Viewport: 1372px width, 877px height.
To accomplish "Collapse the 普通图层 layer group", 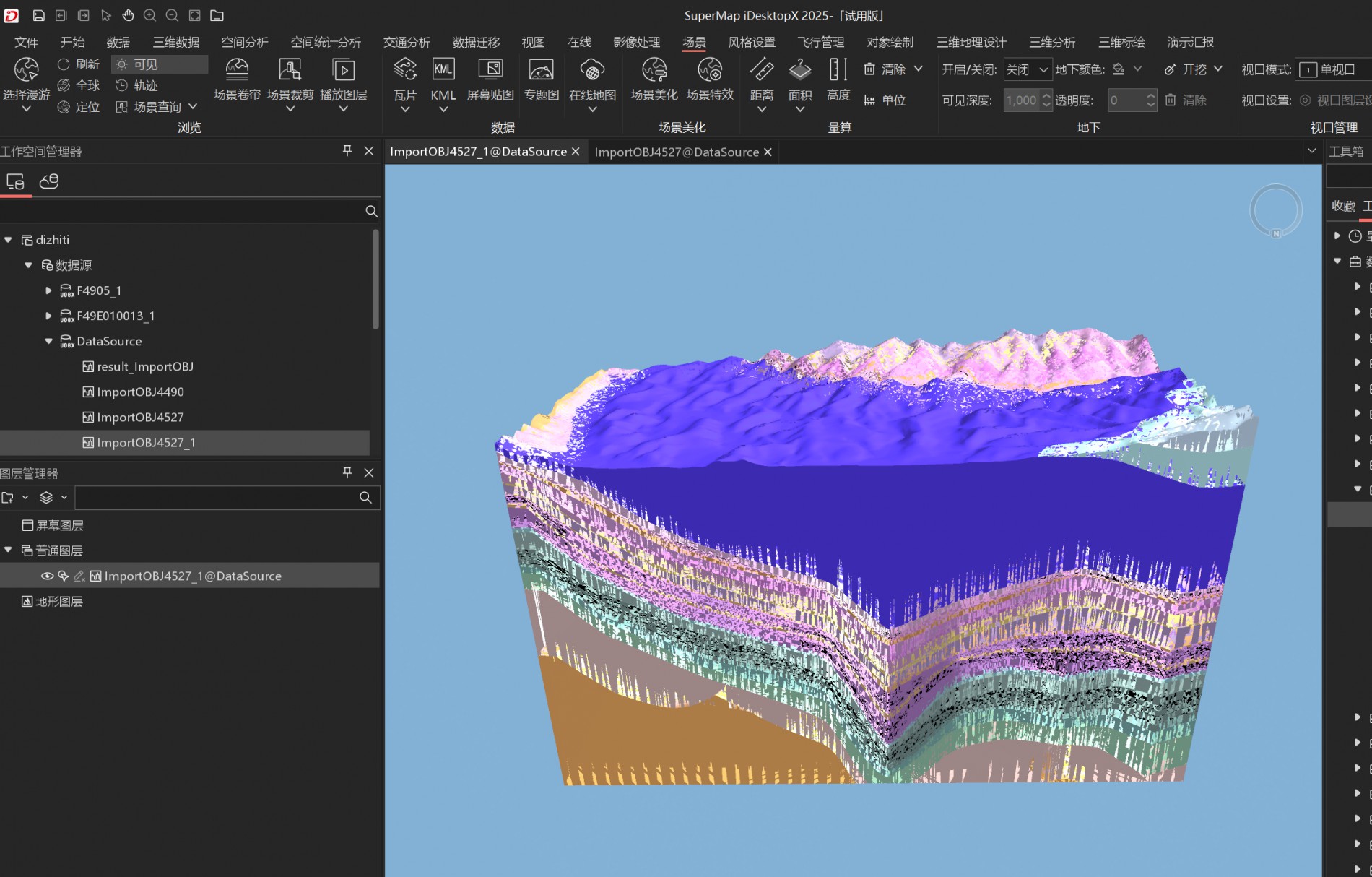I will 9,550.
